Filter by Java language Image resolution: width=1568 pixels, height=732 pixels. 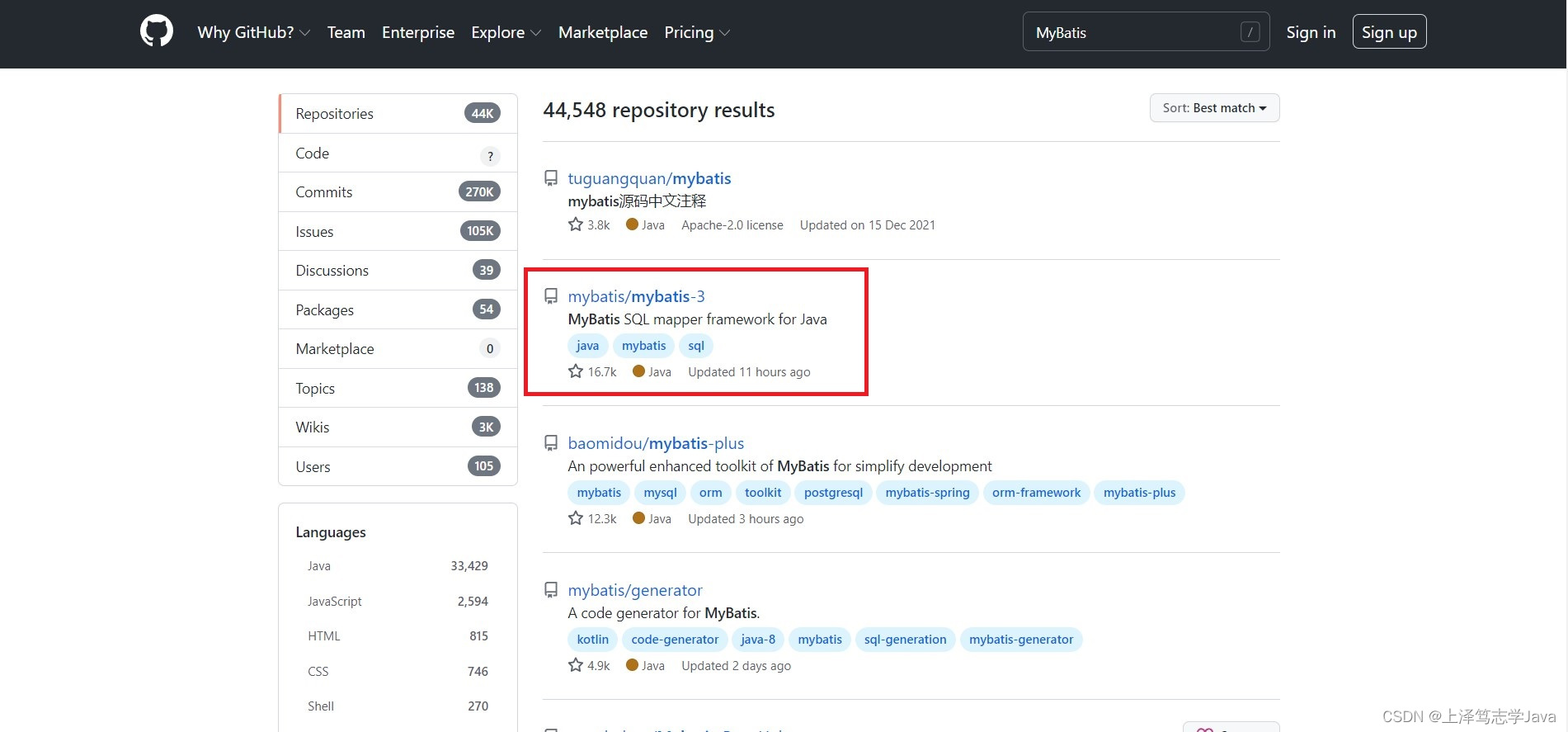click(x=398, y=566)
